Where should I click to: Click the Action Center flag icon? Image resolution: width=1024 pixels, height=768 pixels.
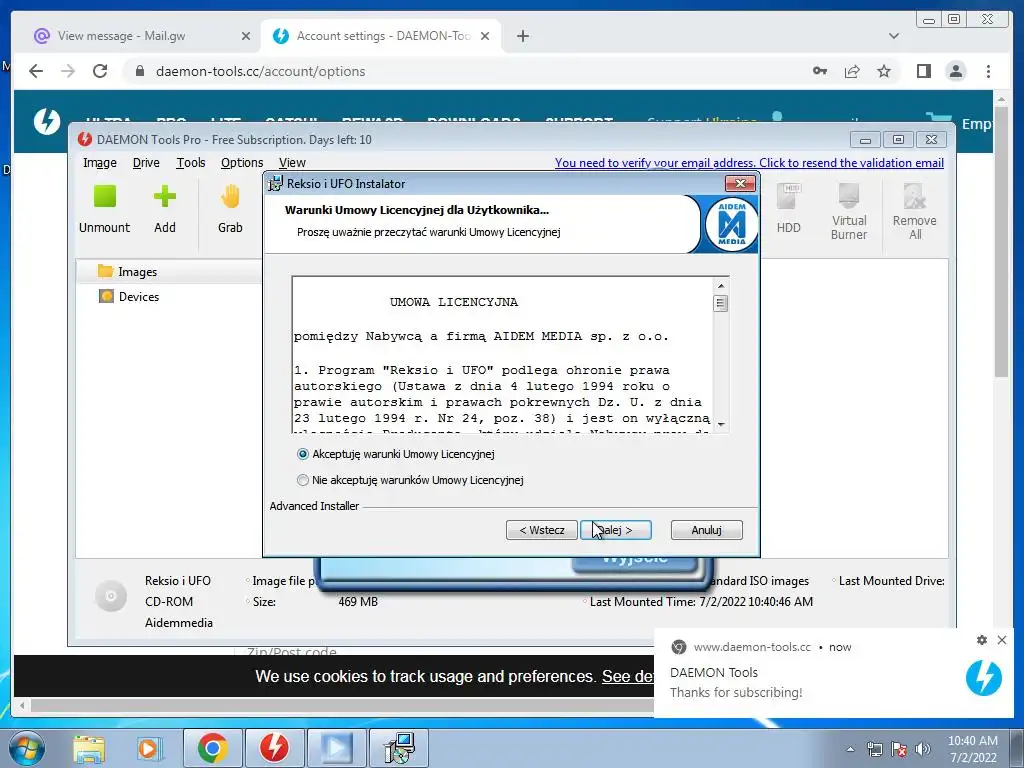(x=899, y=749)
